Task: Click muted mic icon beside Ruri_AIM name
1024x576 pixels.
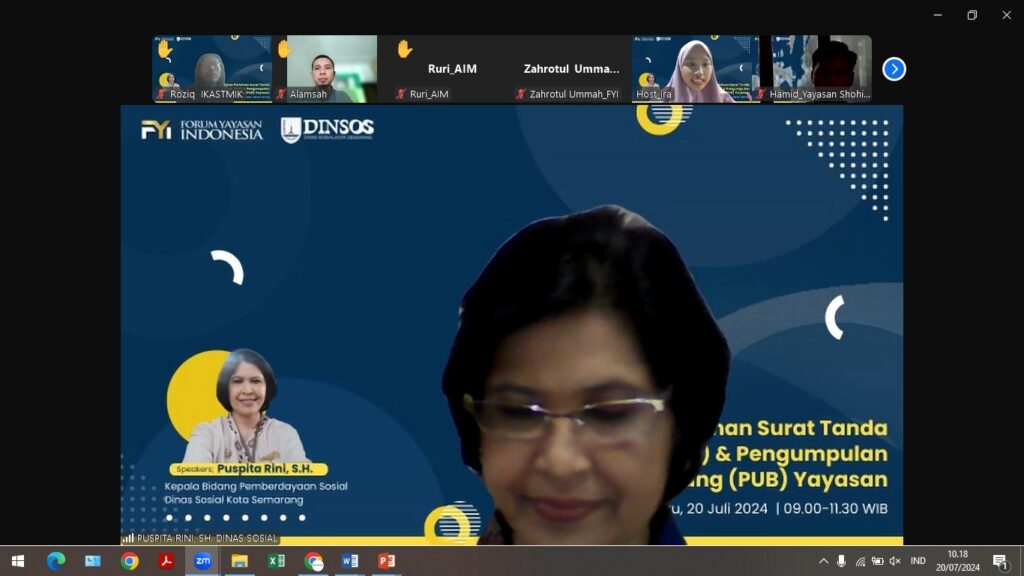Action: 400,94
